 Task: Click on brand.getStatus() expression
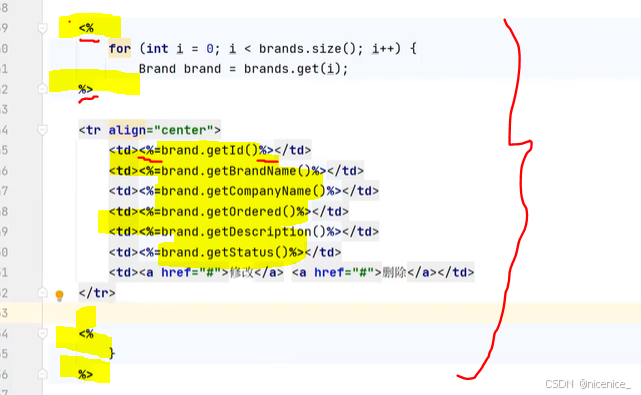pos(225,252)
